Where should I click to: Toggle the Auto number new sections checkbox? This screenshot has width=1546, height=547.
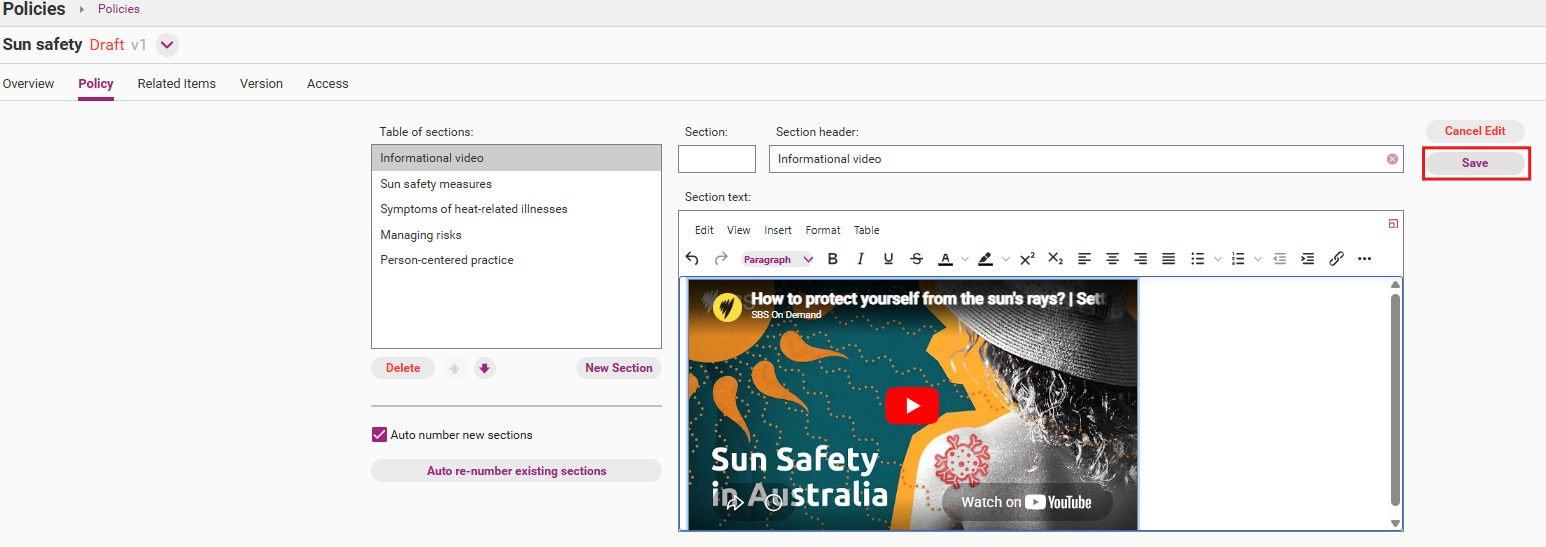tap(379, 435)
